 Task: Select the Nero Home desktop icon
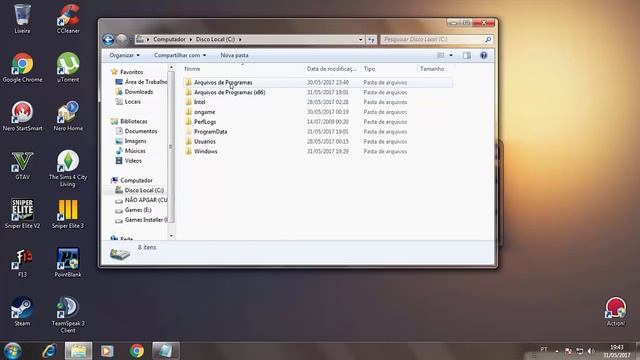[x=68, y=116]
